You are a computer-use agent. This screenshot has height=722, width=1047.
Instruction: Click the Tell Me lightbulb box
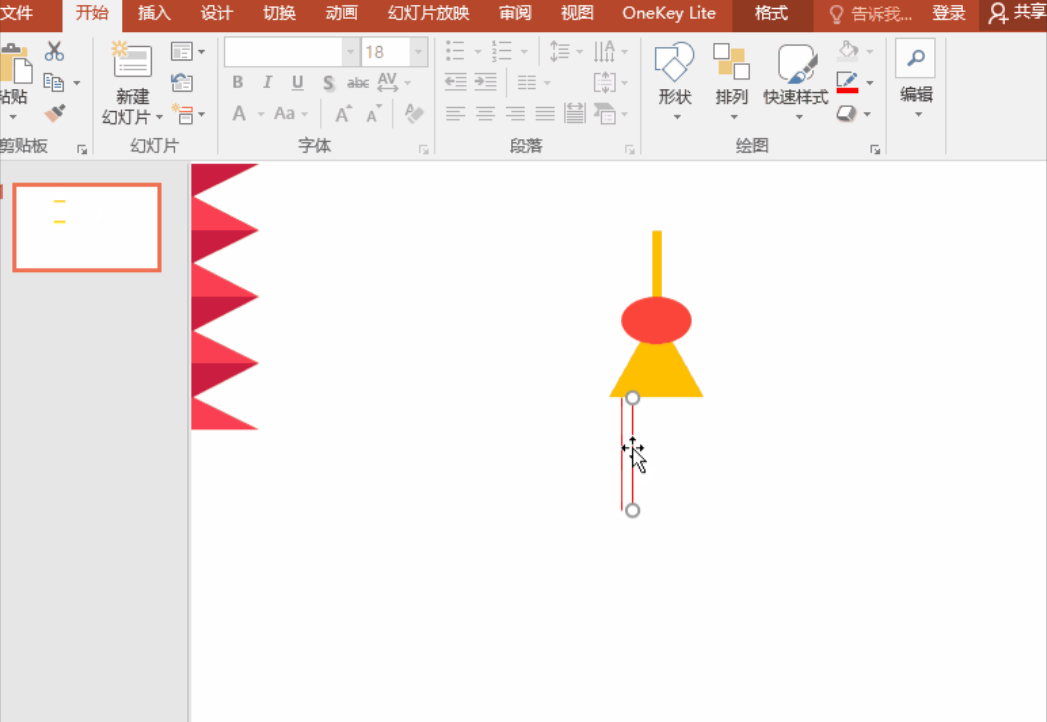871,13
